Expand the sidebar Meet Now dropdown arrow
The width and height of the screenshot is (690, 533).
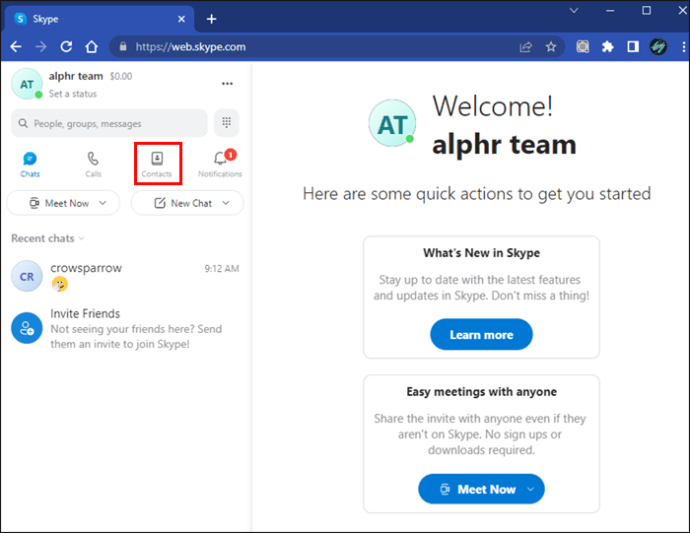coord(103,203)
